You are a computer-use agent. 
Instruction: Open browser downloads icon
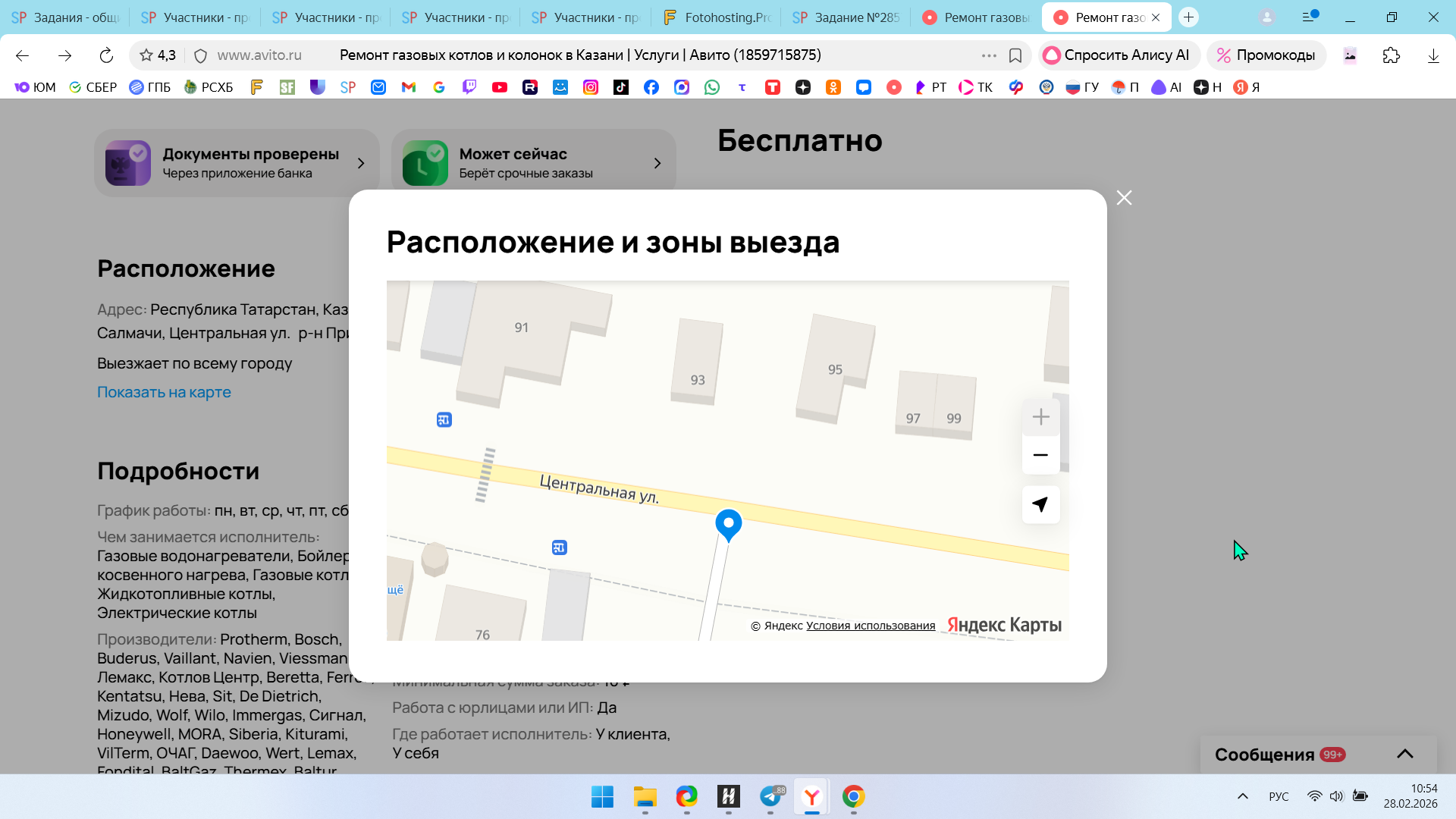click(1432, 55)
